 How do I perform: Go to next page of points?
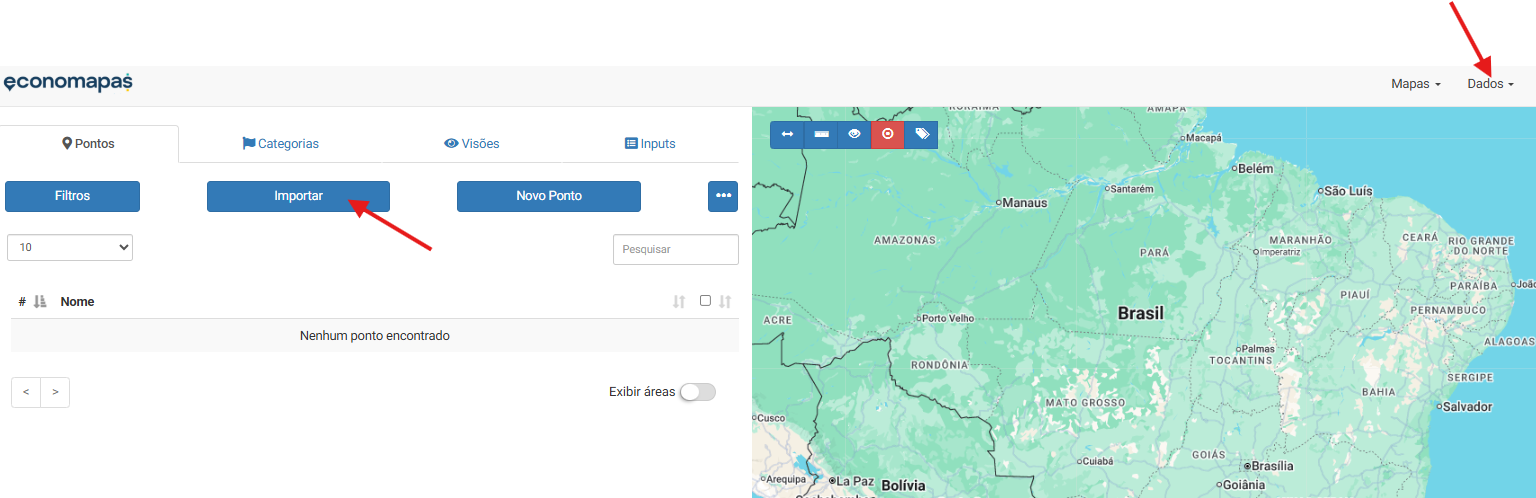pos(55,392)
